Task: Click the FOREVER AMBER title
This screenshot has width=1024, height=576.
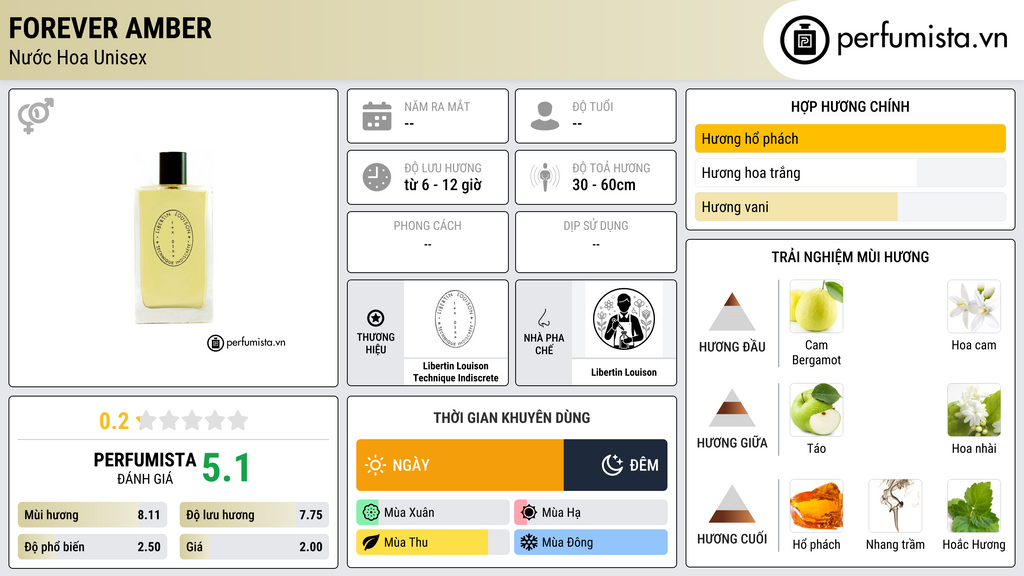Action: pyautogui.click(x=110, y=29)
